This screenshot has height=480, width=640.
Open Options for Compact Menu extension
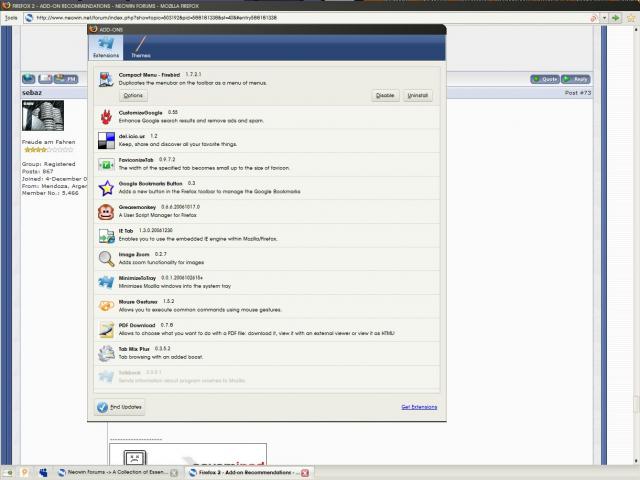pyautogui.click(x=133, y=96)
